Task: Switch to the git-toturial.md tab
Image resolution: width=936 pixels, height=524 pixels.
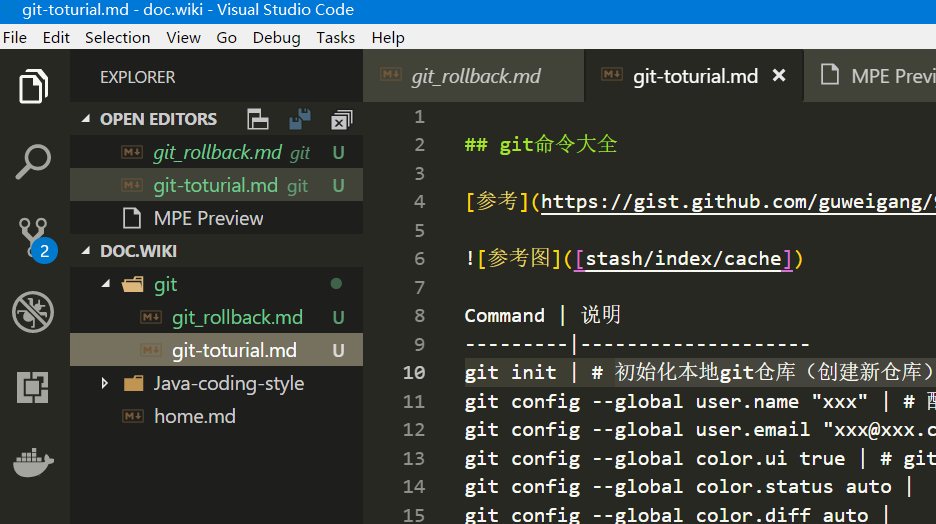Action: [694, 76]
